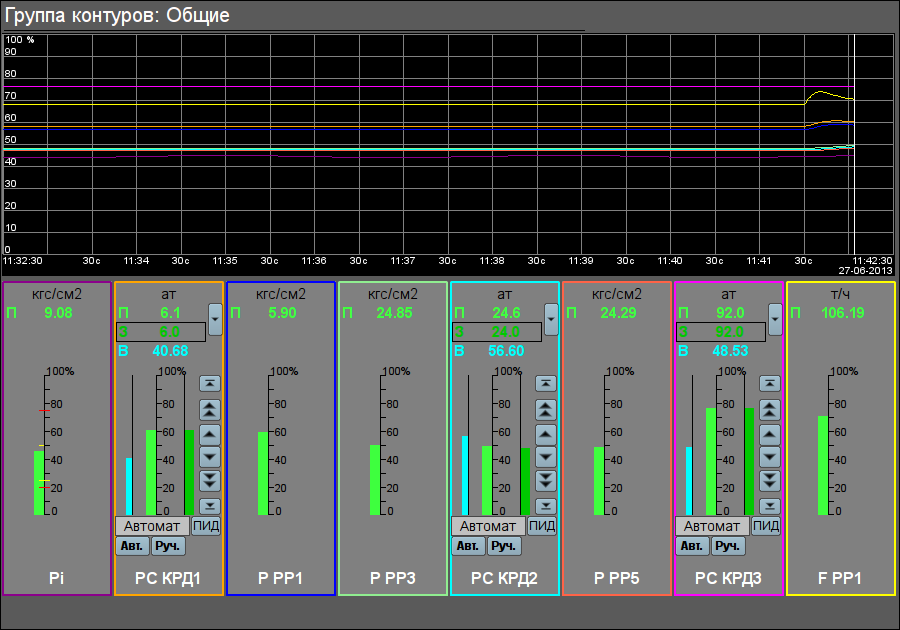900x630 pixels.
Task: Select the F PP1 loop panel label
Action: tap(840, 578)
